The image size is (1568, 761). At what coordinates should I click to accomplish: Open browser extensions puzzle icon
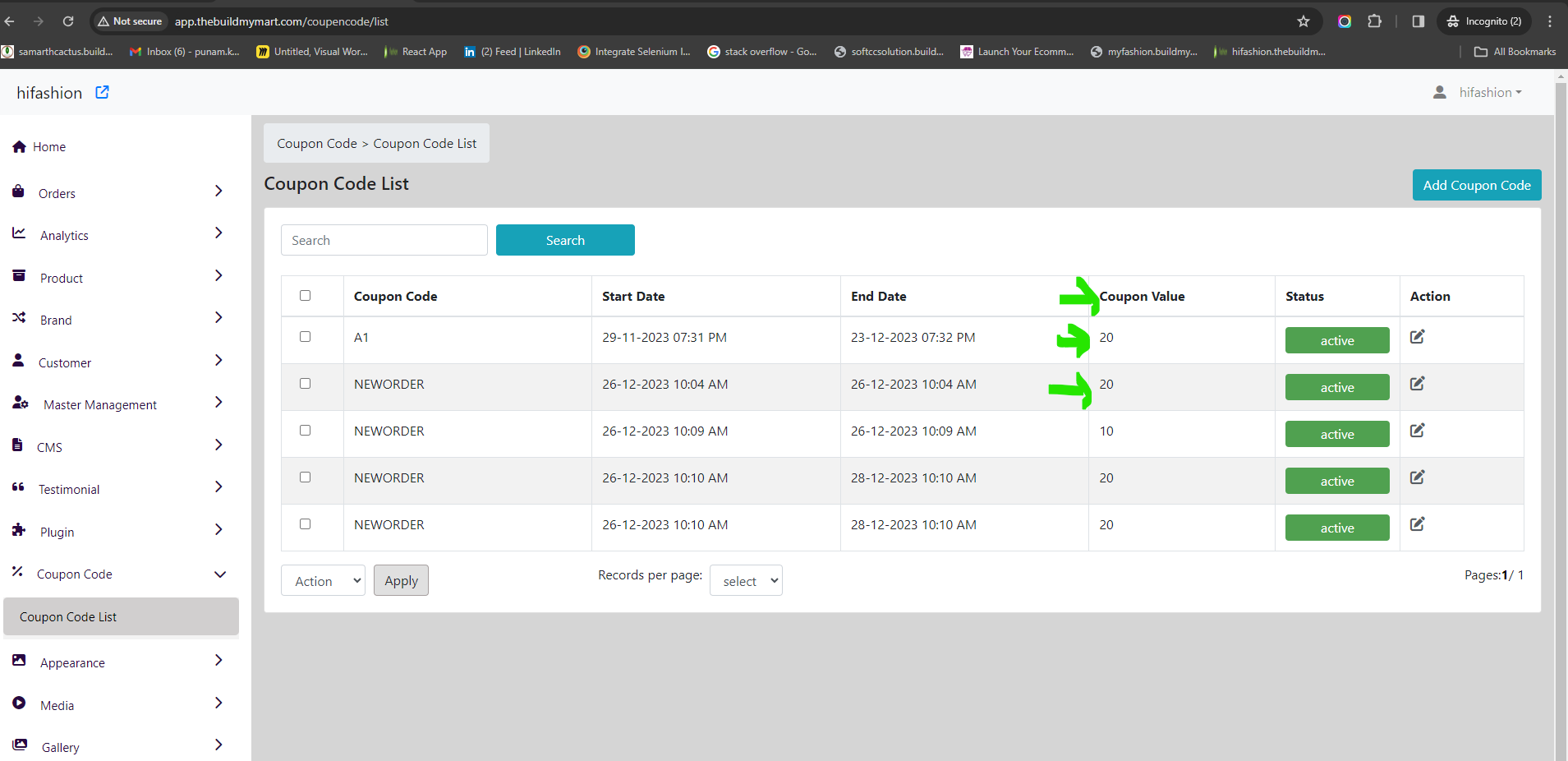pos(1374,21)
